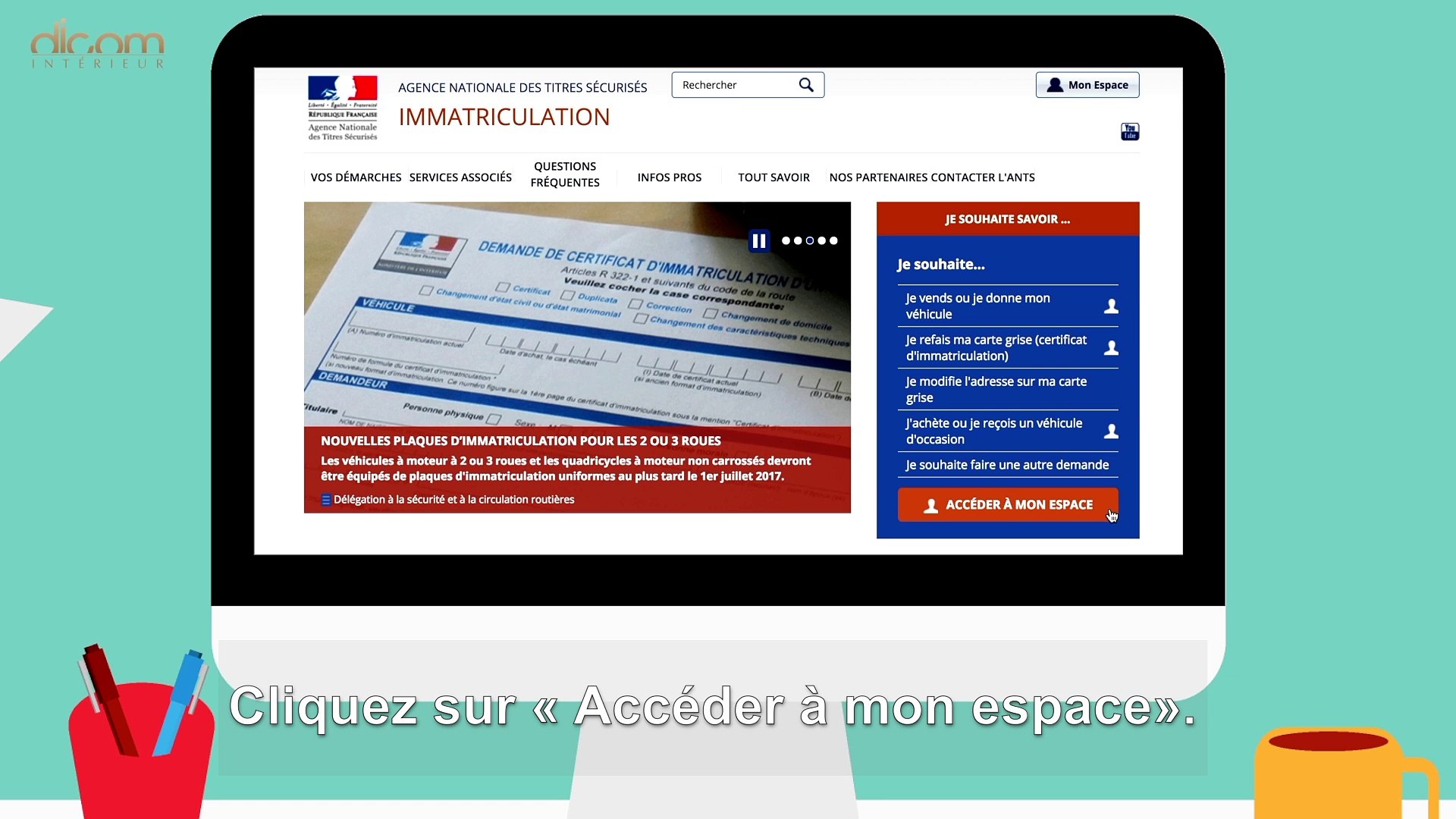Click the Accéder à mon espace button

[x=1007, y=505]
